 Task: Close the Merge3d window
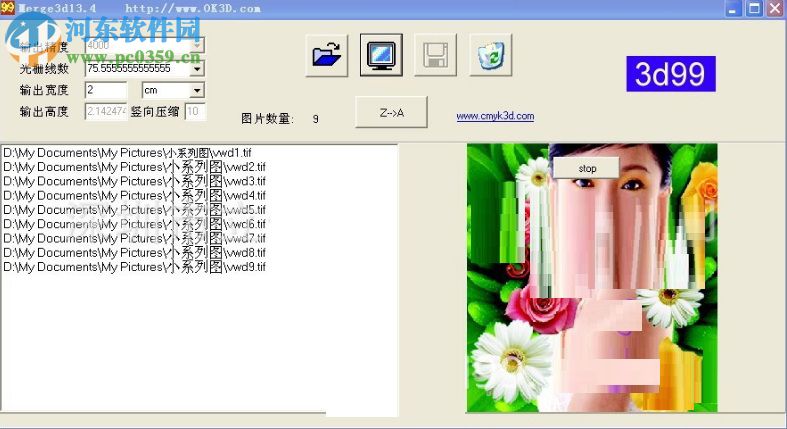pyautogui.click(x=775, y=8)
